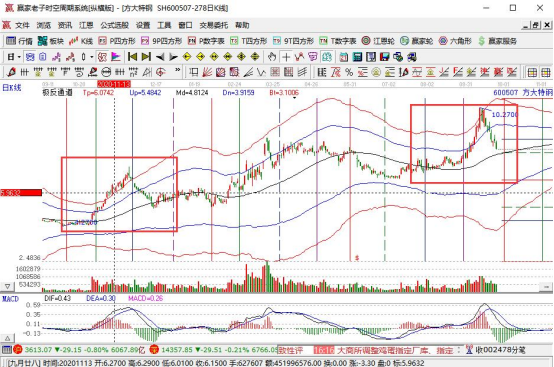Expand the toolbar overflow chevron
Viewport: 554px width, 367px height.
[x=177, y=71]
